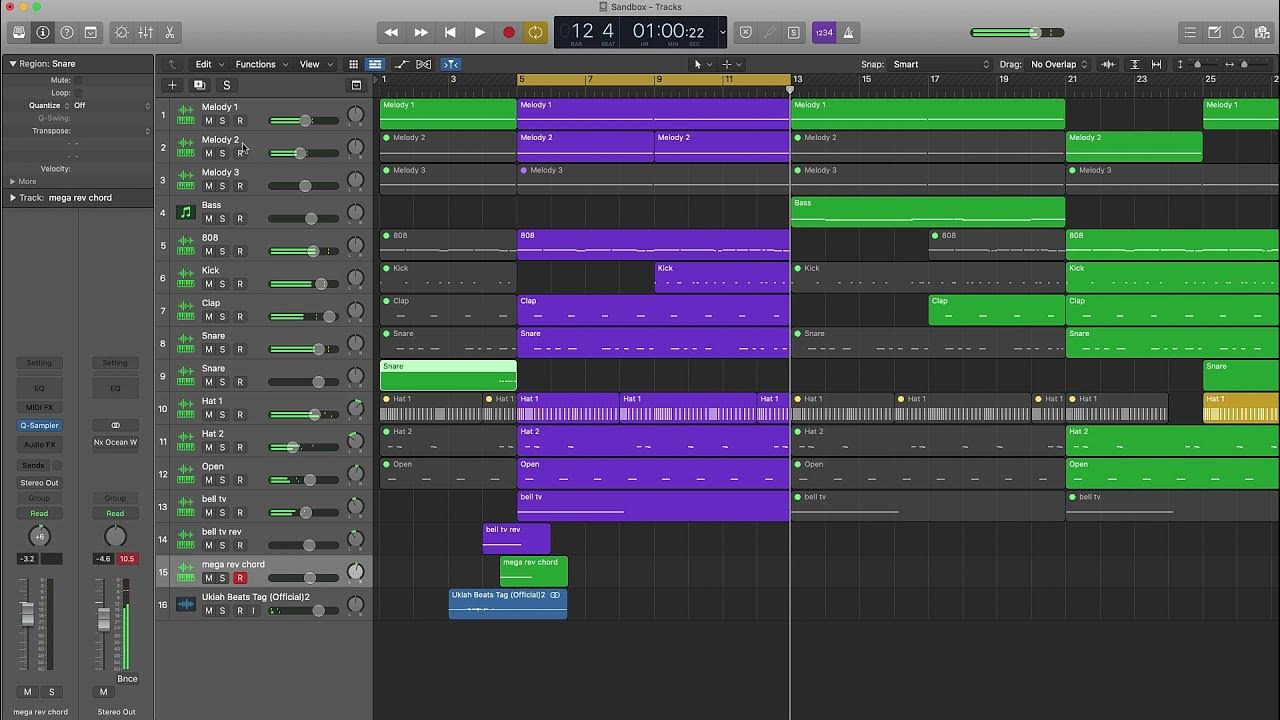Open the Snap Smart dropdown
The image size is (1280, 720).
[x=940, y=64]
